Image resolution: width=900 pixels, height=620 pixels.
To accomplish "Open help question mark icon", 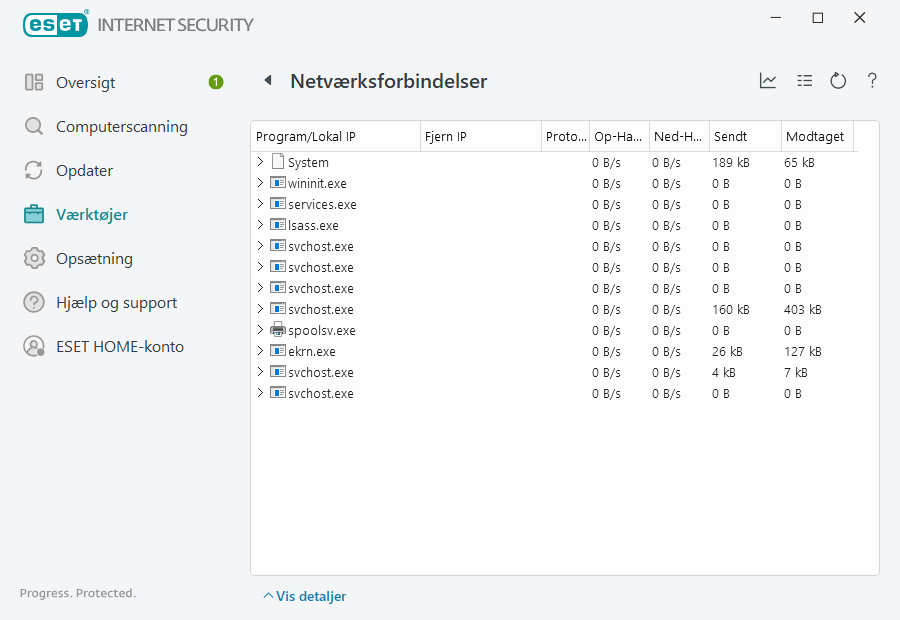I will 872,81.
